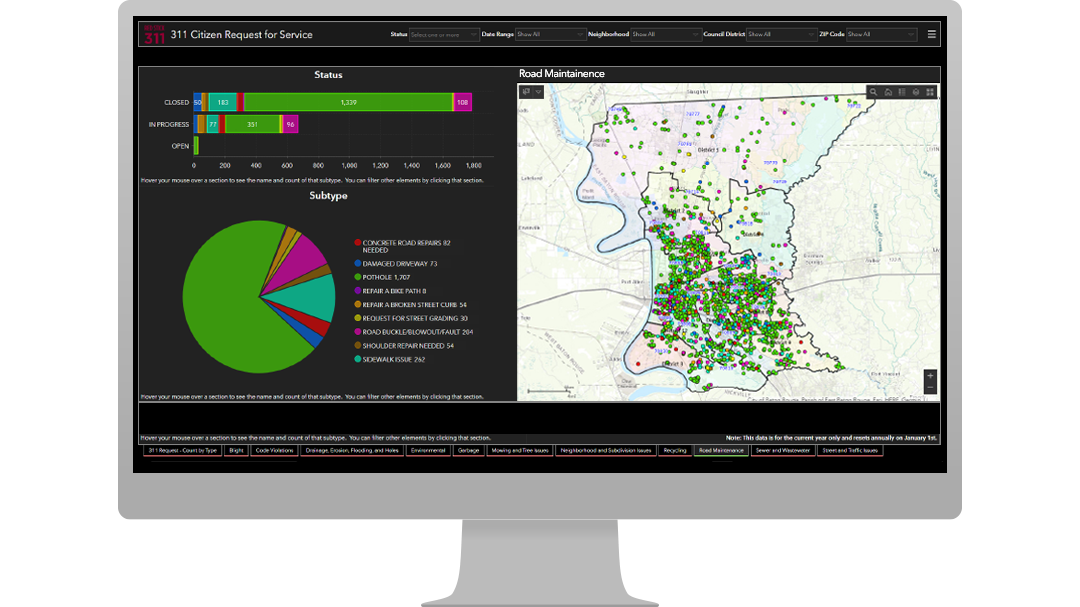The width and height of the screenshot is (1080, 607).
Task: Open the Neighborhood filter dropdown
Action: (665, 34)
